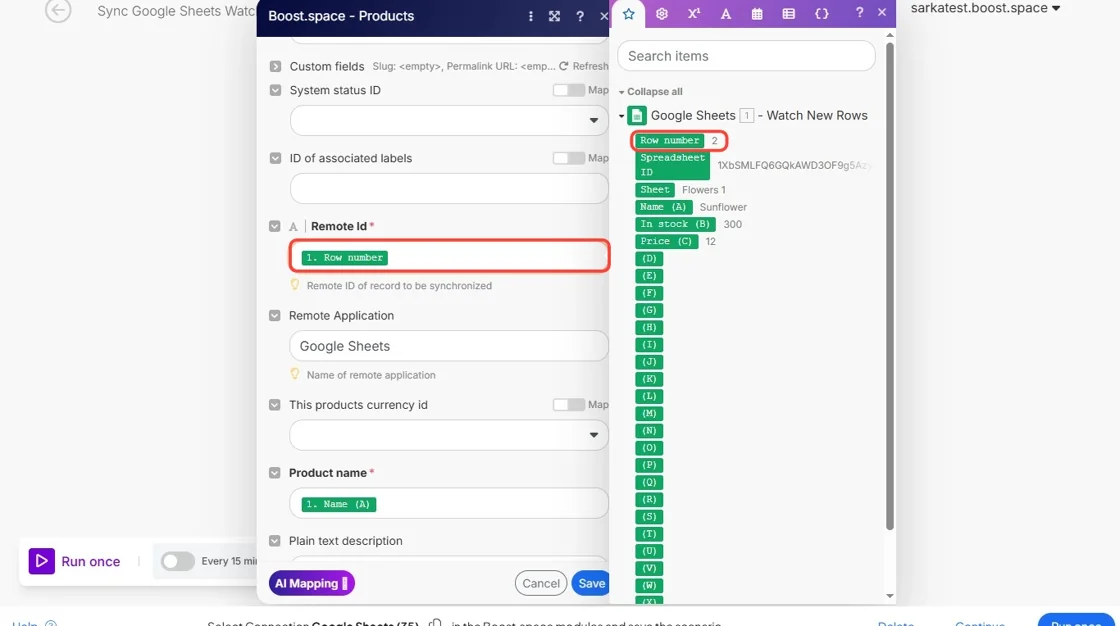This screenshot has height=626, width=1120.
Task: Open the System status ID dropdown
Action: pyautogui.click(x=449, y=120)
